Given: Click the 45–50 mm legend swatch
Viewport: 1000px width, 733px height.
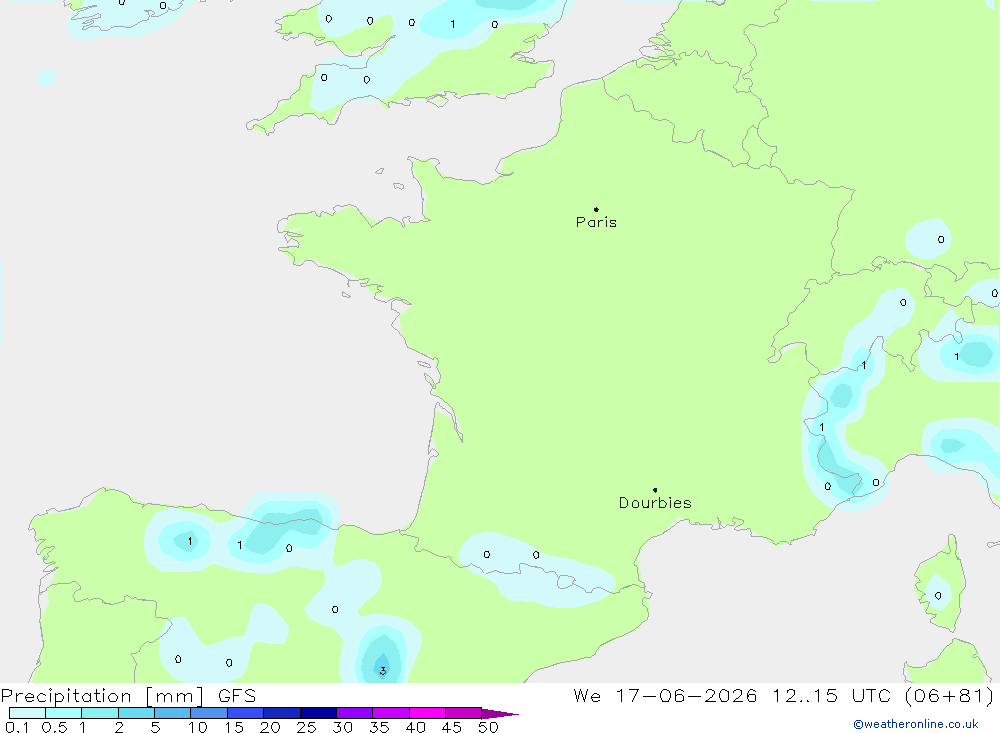Looking at the screenshot, I should [x=463, y=713].
